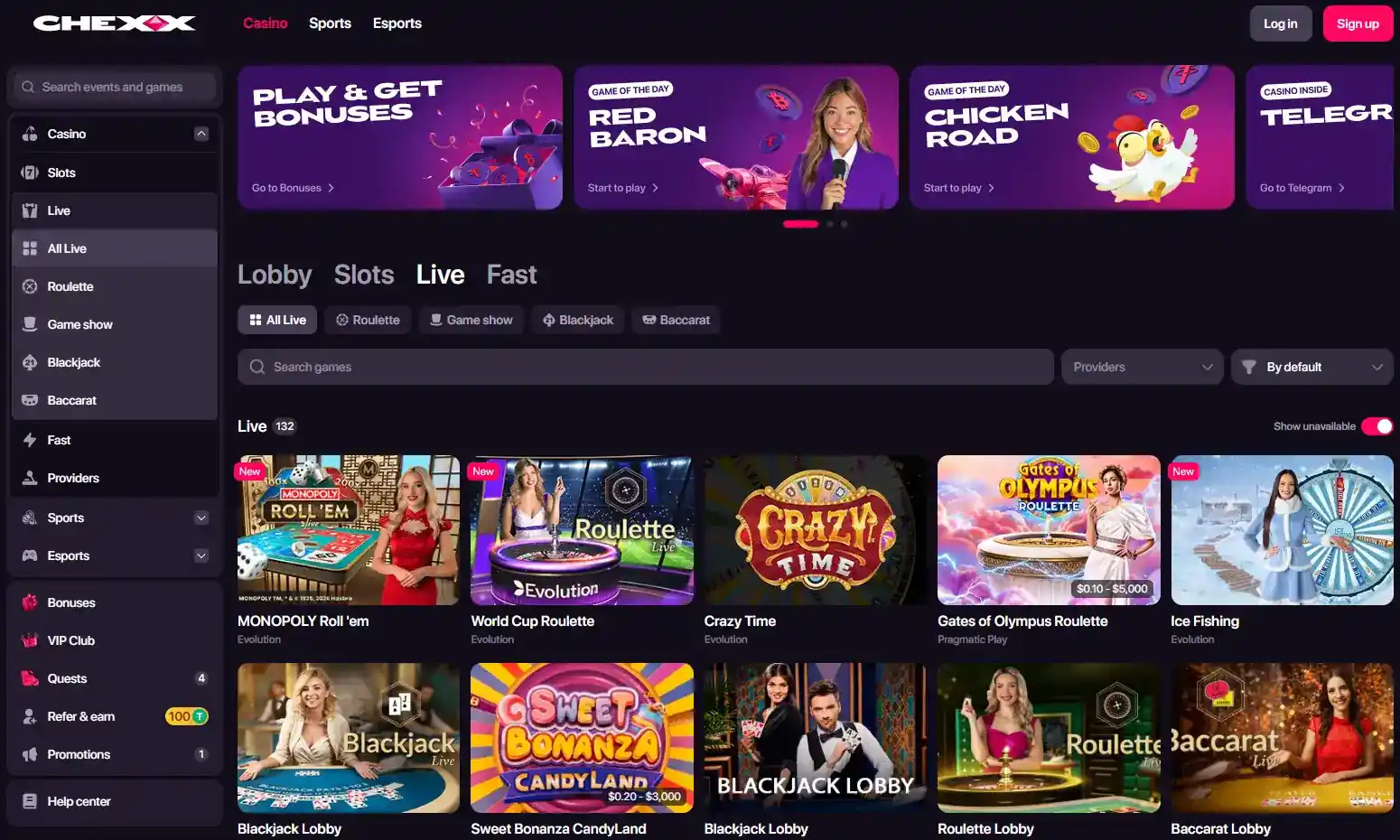Screen dimensions: 1400x840
Task: Click the Casino dice icon in sidebar
Action: [x=30, y=134]
